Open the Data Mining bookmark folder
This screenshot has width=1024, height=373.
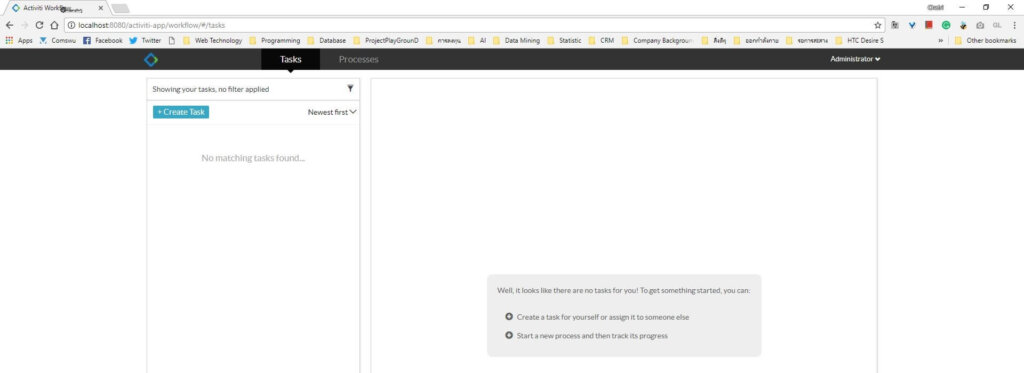[x=516, y=41]
